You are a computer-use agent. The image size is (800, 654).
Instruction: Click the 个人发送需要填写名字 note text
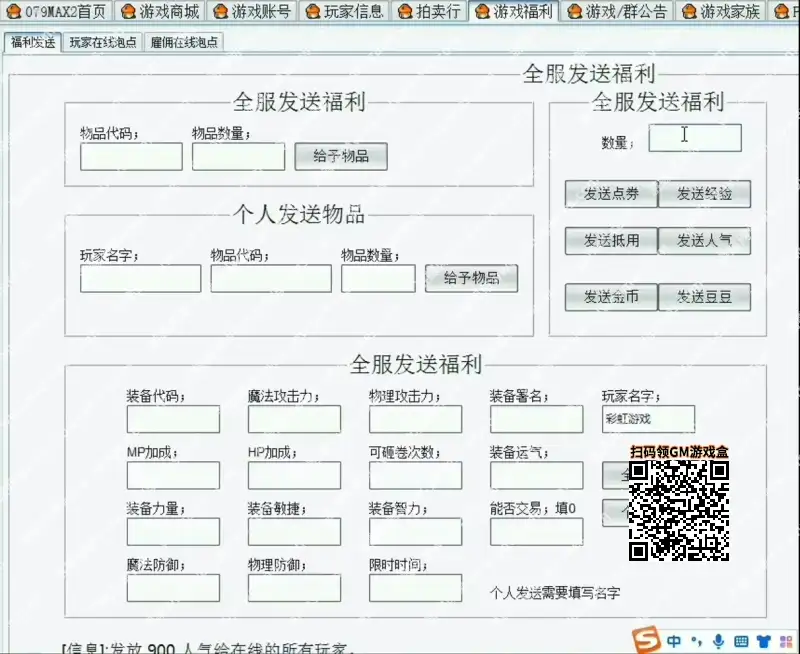555,593
